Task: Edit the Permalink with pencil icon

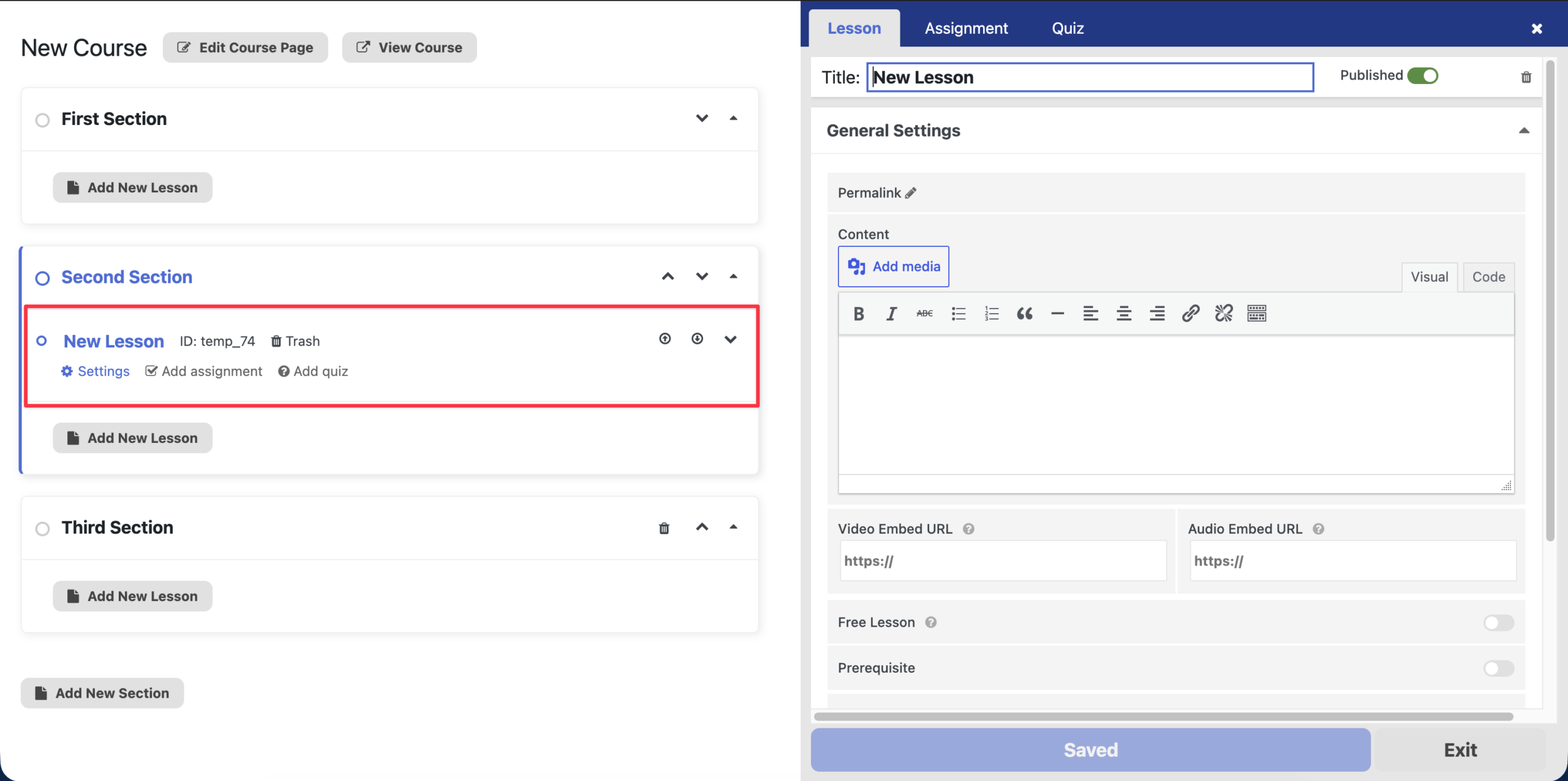Action: 911,193
